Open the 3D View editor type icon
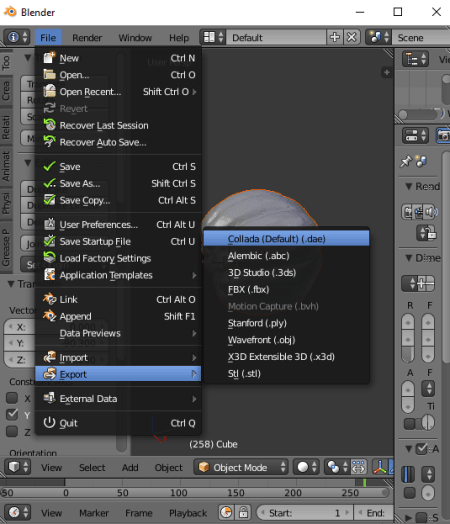 (17, 467)
